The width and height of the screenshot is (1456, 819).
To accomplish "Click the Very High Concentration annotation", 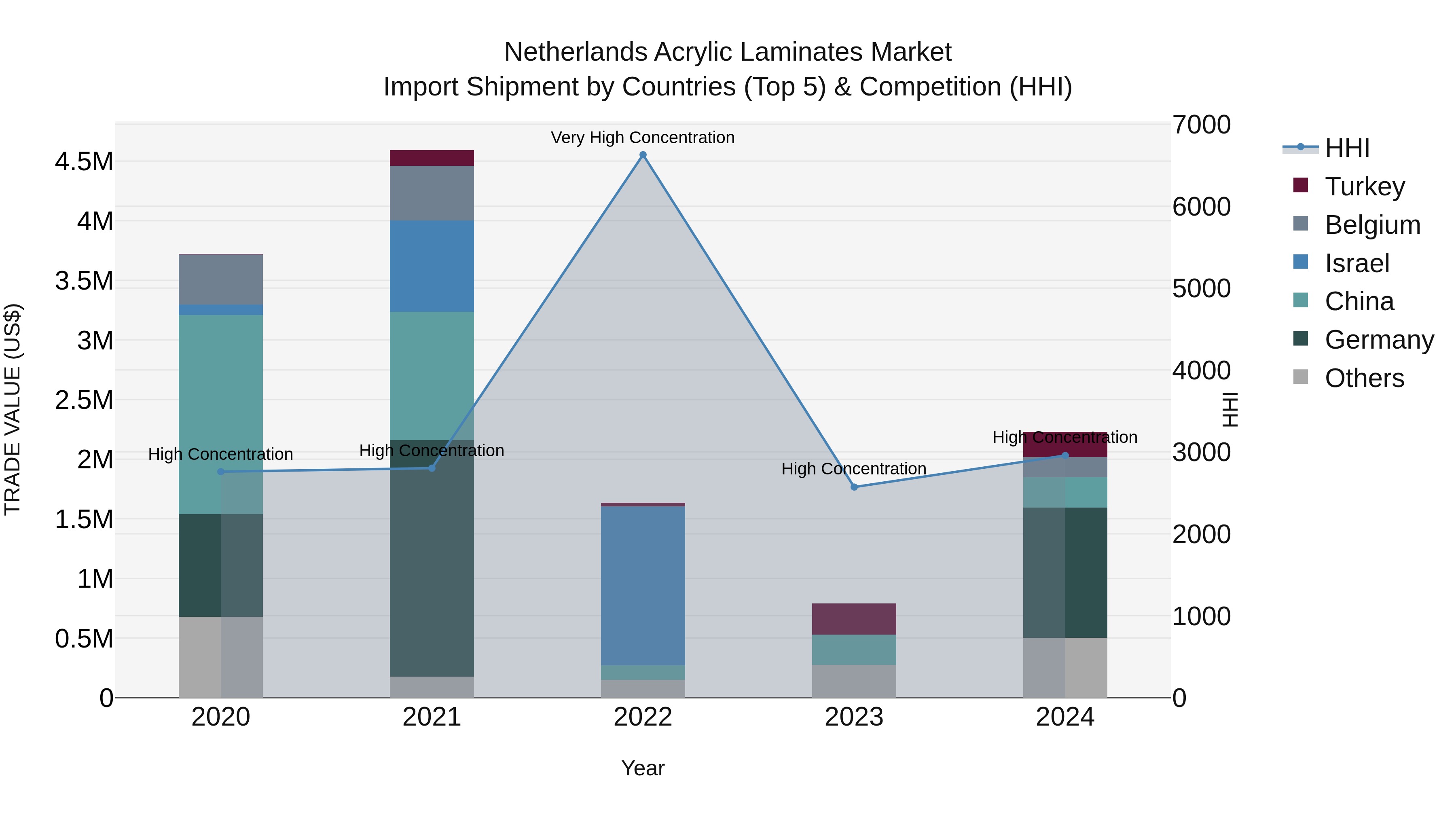I will [x=643, y=138].
